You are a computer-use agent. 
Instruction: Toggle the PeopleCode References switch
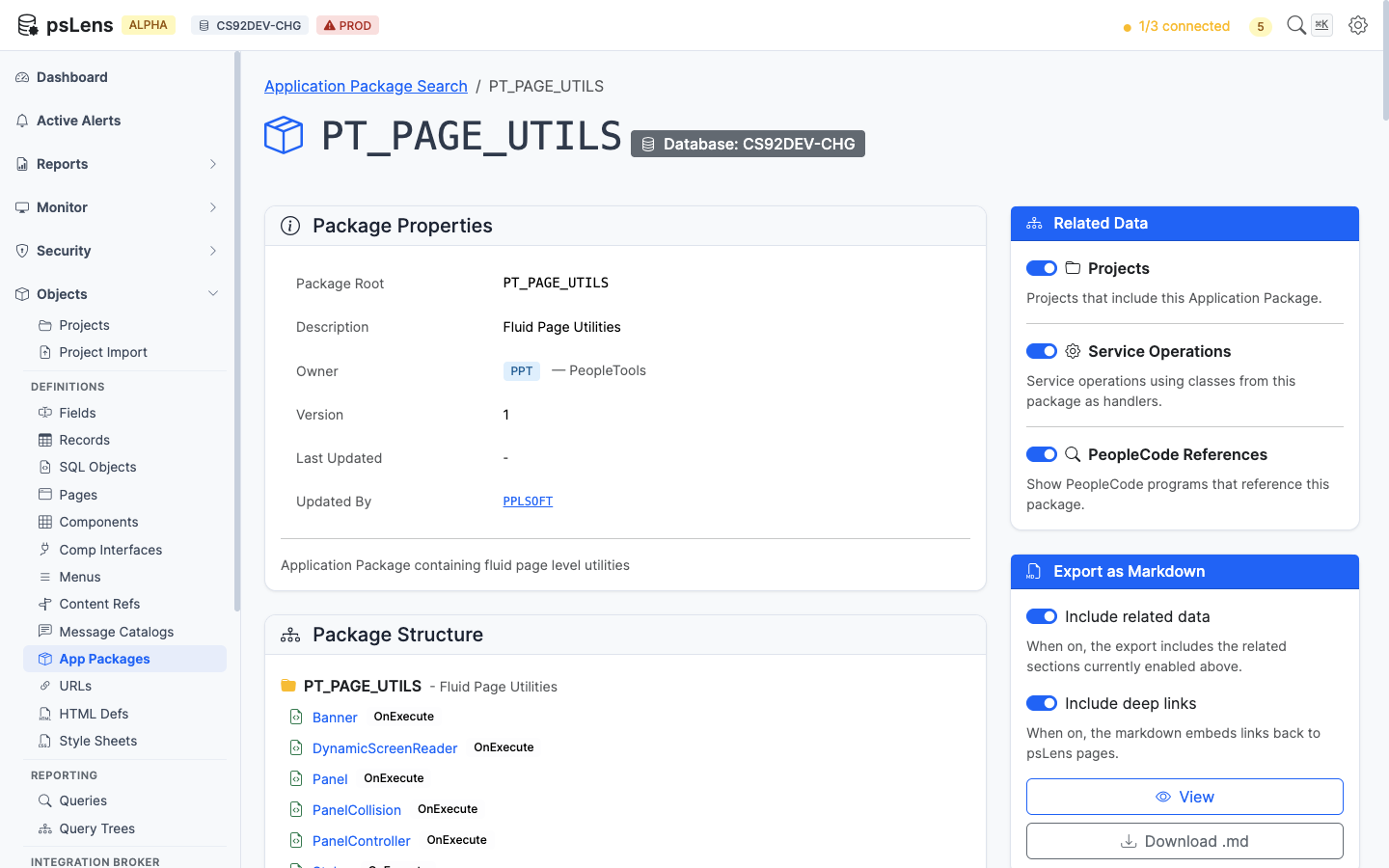coord(1042,454)
